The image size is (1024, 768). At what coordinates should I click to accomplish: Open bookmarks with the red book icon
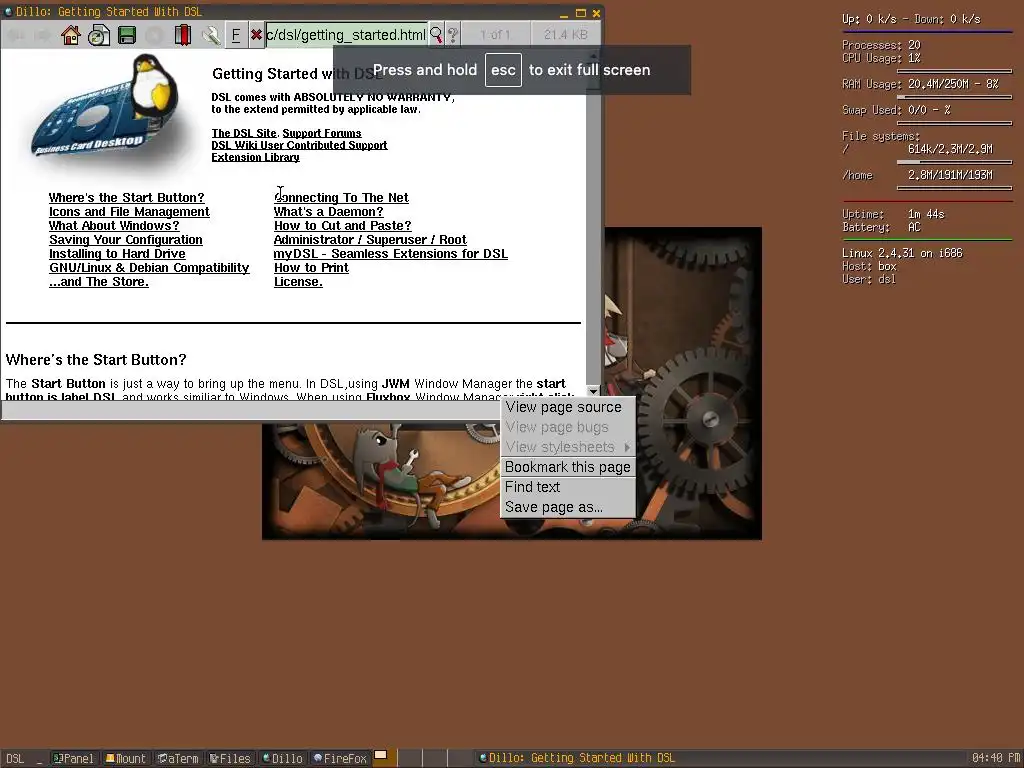tap(183, 35)
